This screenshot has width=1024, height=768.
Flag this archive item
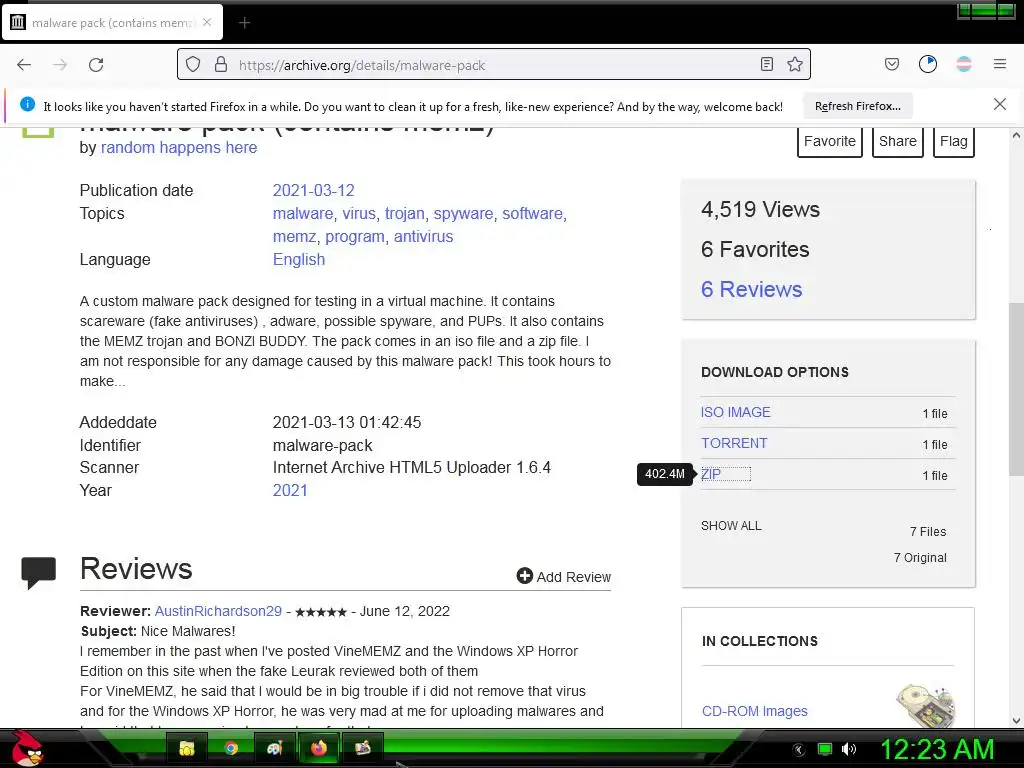(953, 142)
